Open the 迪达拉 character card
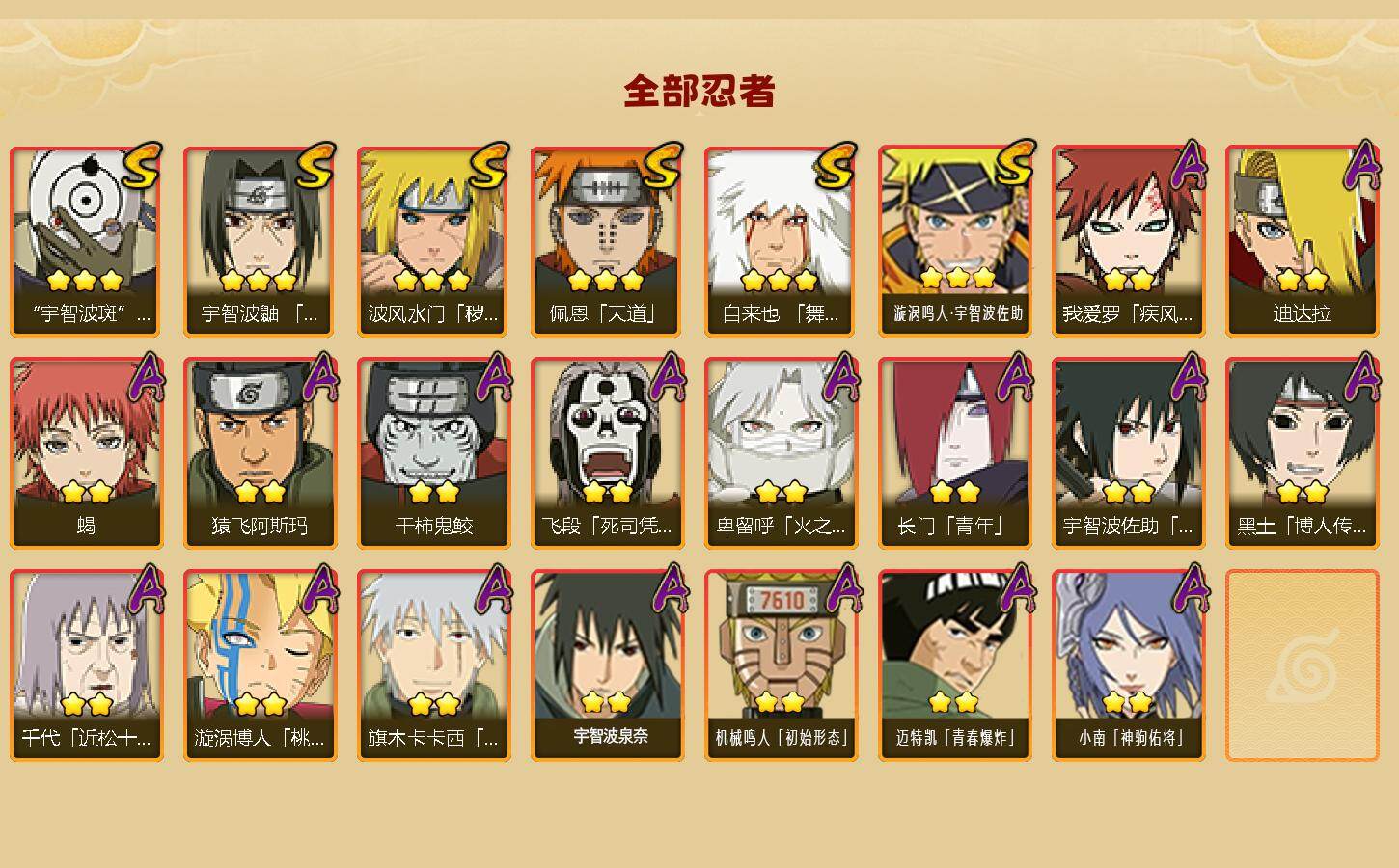 1302,241
